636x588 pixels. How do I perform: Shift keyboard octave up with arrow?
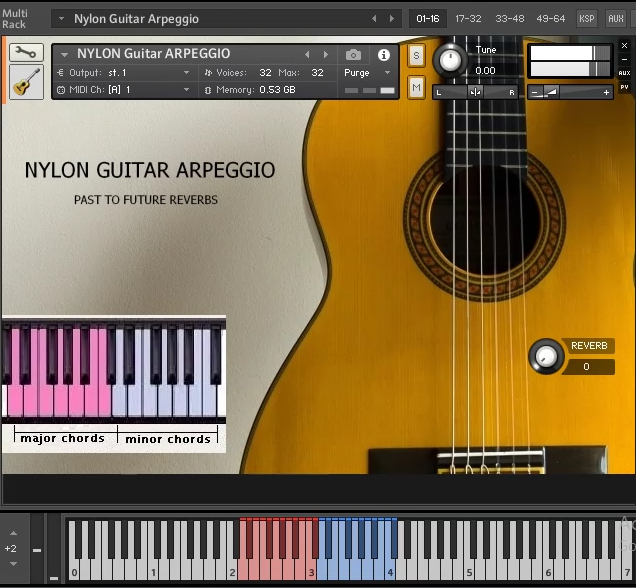click(x=13, y=533)
